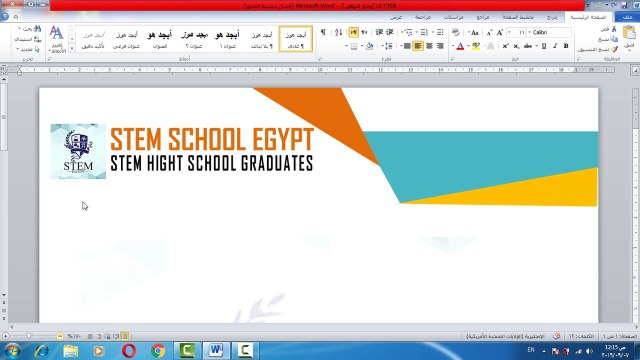Switch to the Home ribbon tab

point(588,17)
